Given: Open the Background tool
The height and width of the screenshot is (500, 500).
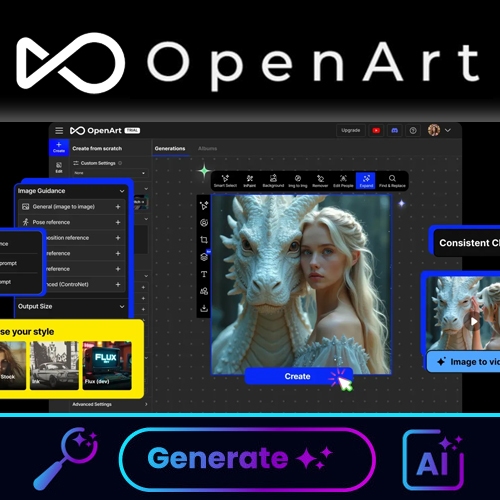Looking at the screenshot, I should pos(273,181).
